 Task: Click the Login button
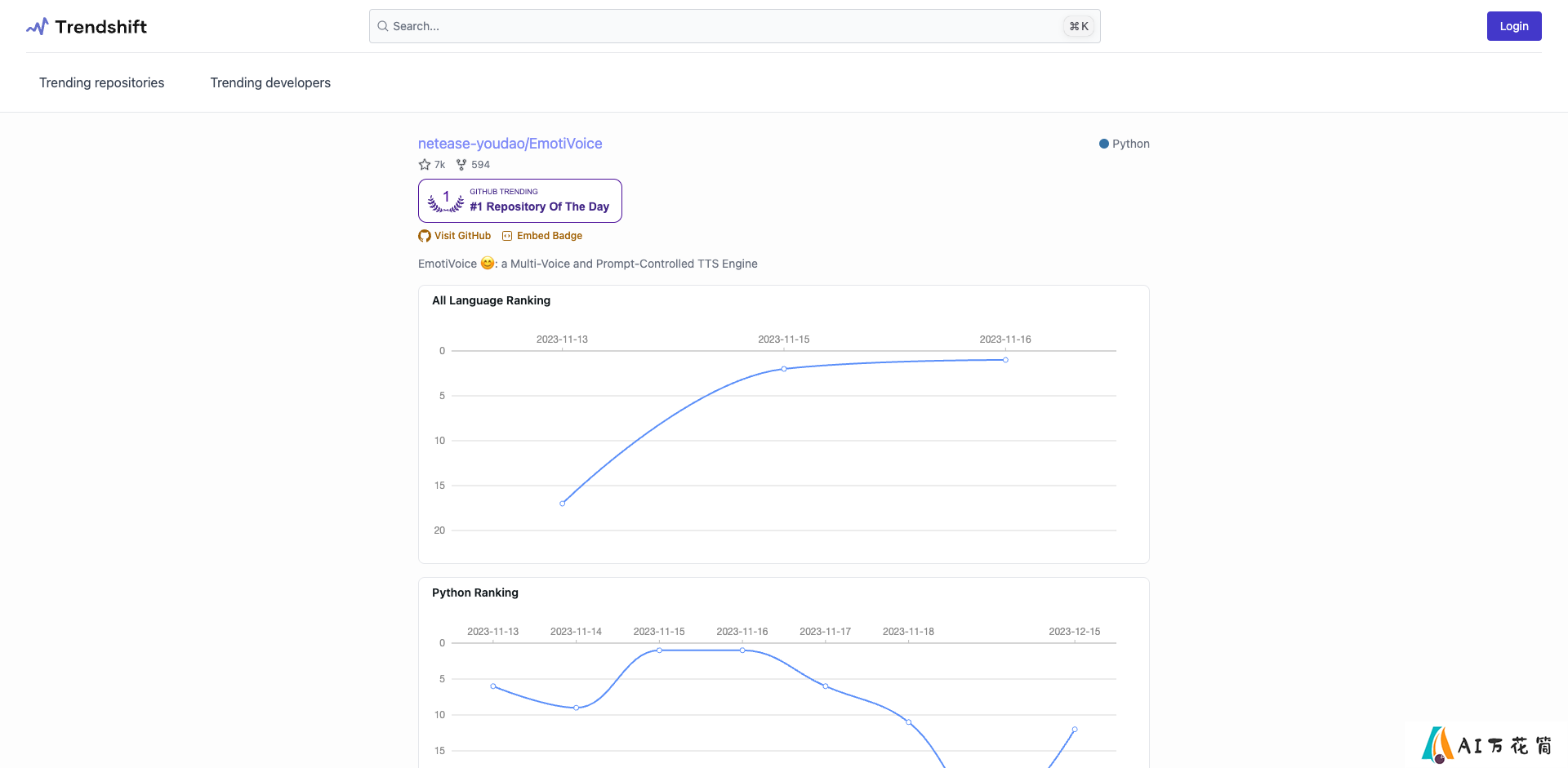1513,26
